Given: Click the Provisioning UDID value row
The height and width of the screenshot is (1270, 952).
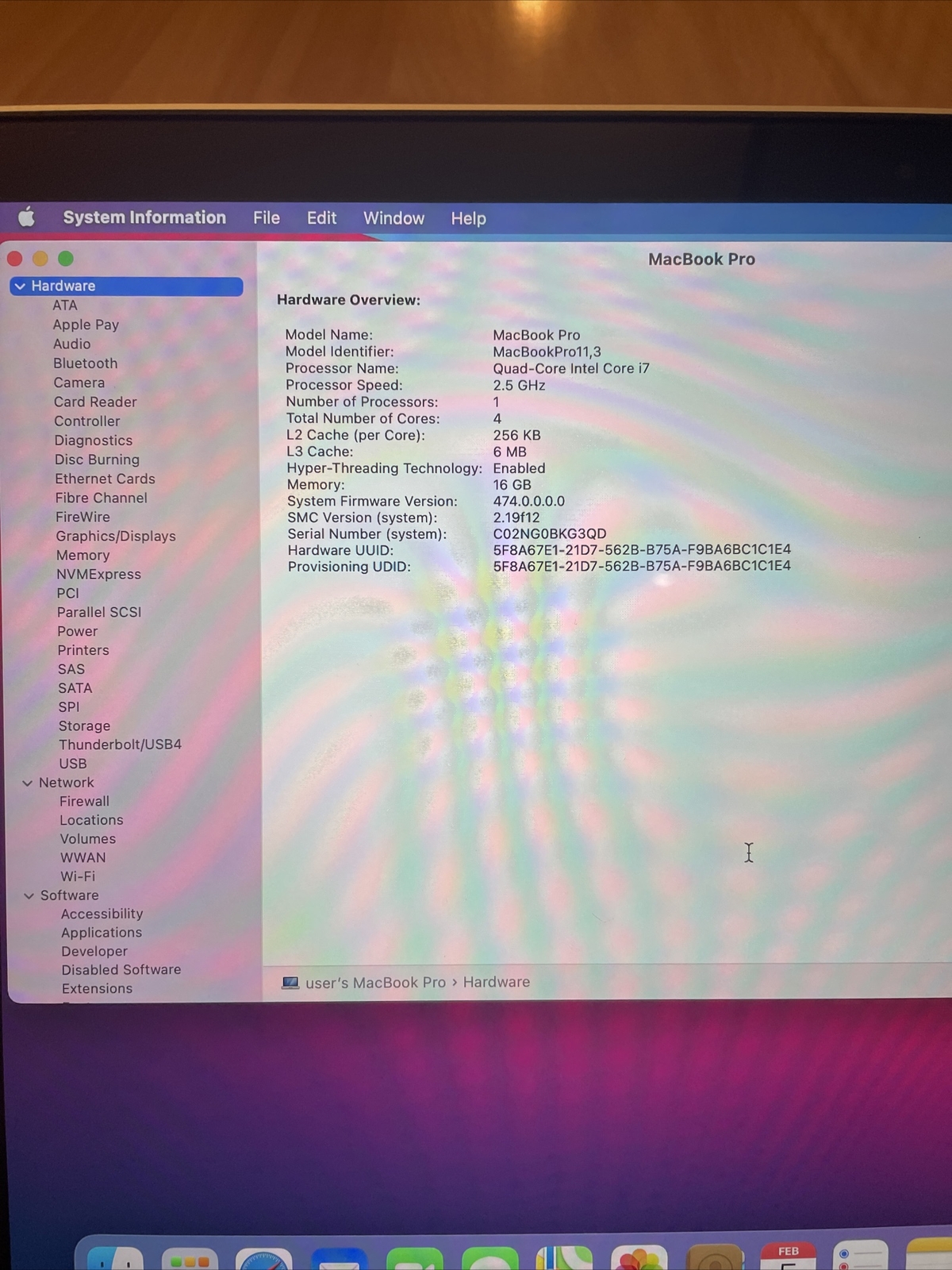Looking at the screenshot, I should click(x=642, y=566).
